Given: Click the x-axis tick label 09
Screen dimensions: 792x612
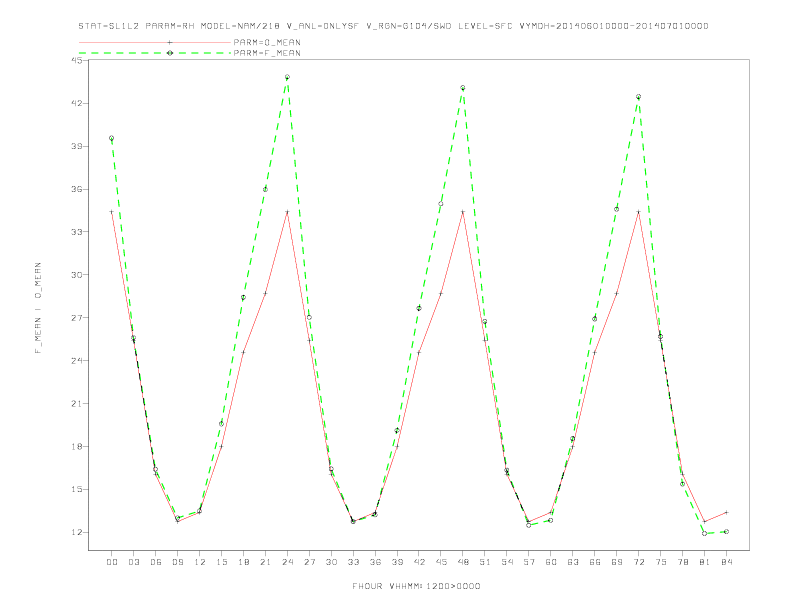Looking at the screenshot, I should pyautogui.click(x=177, y=562).
